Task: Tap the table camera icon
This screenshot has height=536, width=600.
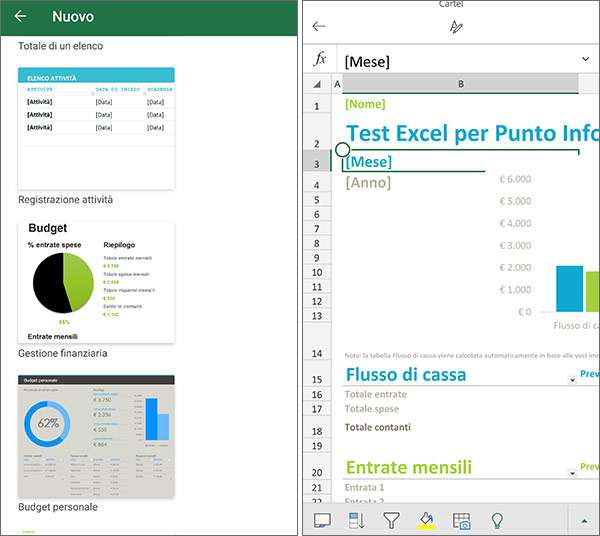Action: click(x=461, y=521)
